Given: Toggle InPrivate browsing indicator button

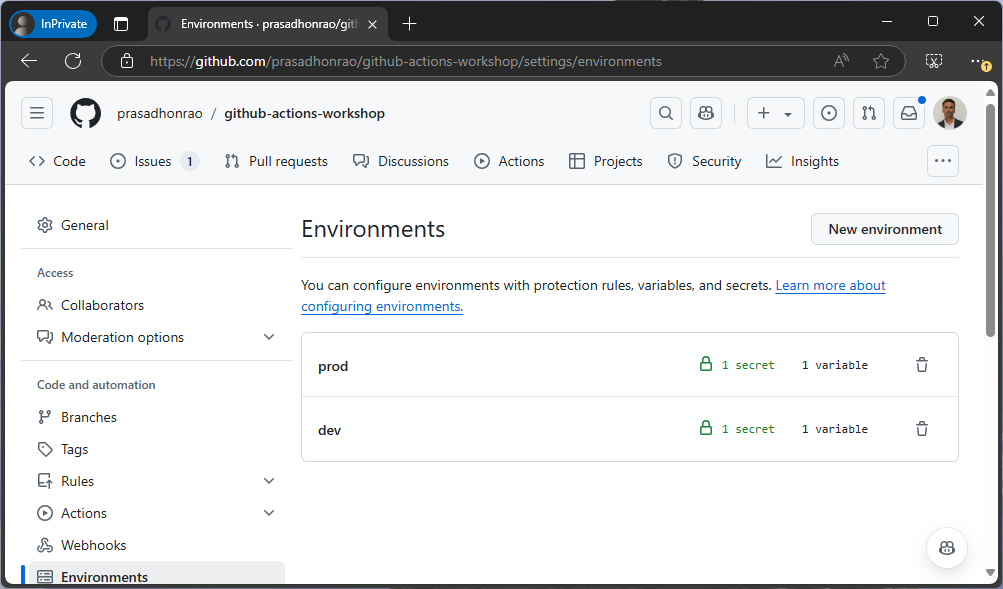Looking at the screenshot, I should coord(52,22).
